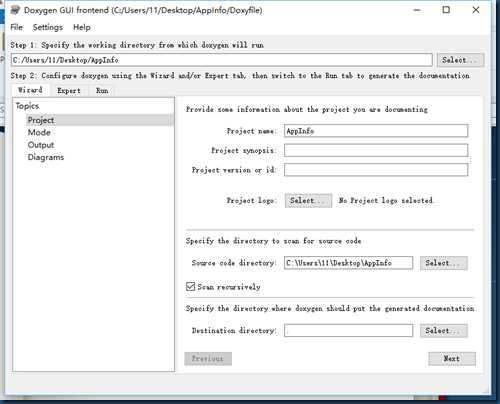Screen dimensions: 500x404
Task: Minimize the Doxygen window
Action: click(417, 10)
